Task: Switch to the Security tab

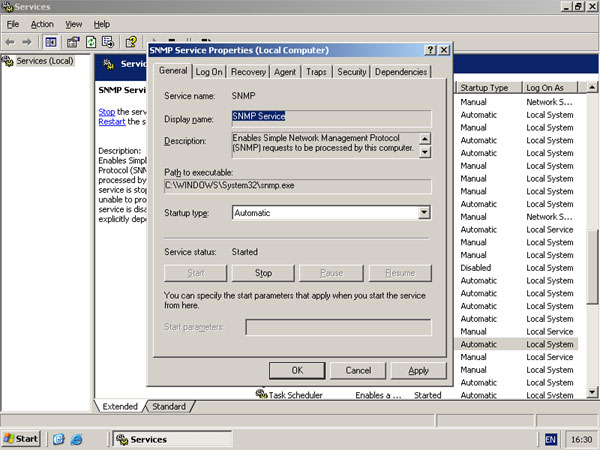Action: [352, 72]
